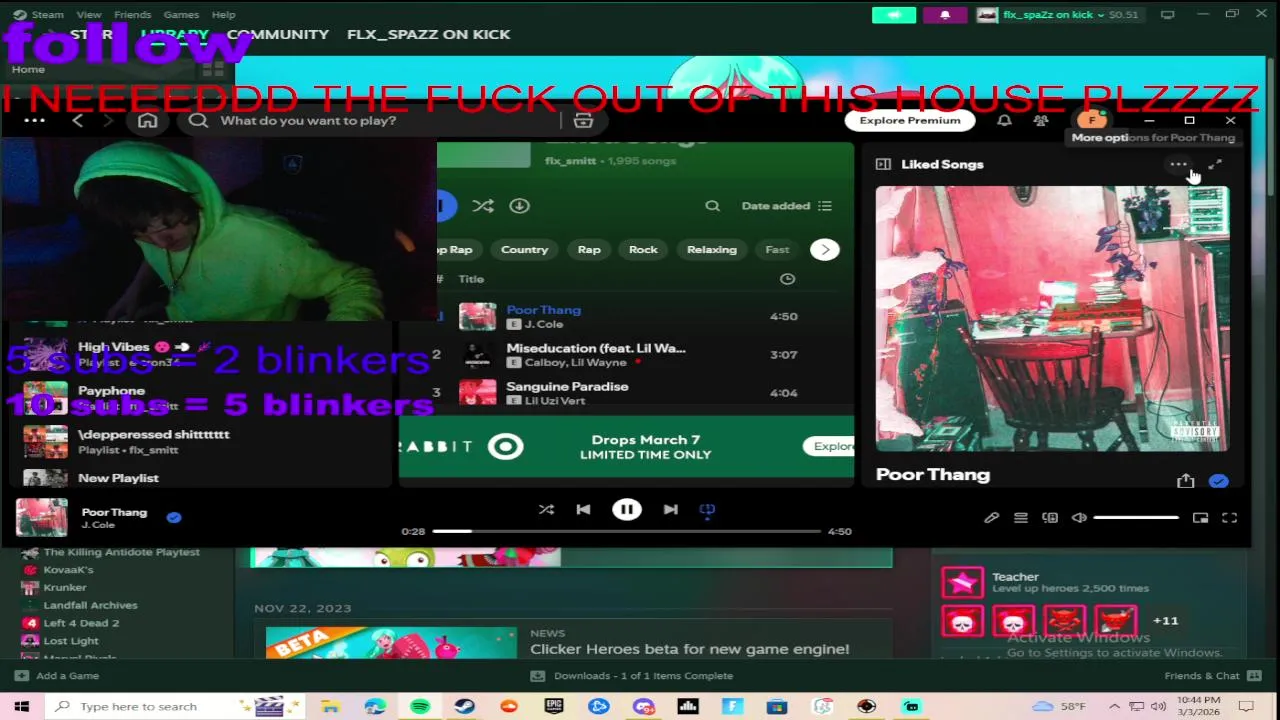Screen dimensions: 1280x720
Task: Open Connect to a device icon
Action: (x=1049, y=518)
